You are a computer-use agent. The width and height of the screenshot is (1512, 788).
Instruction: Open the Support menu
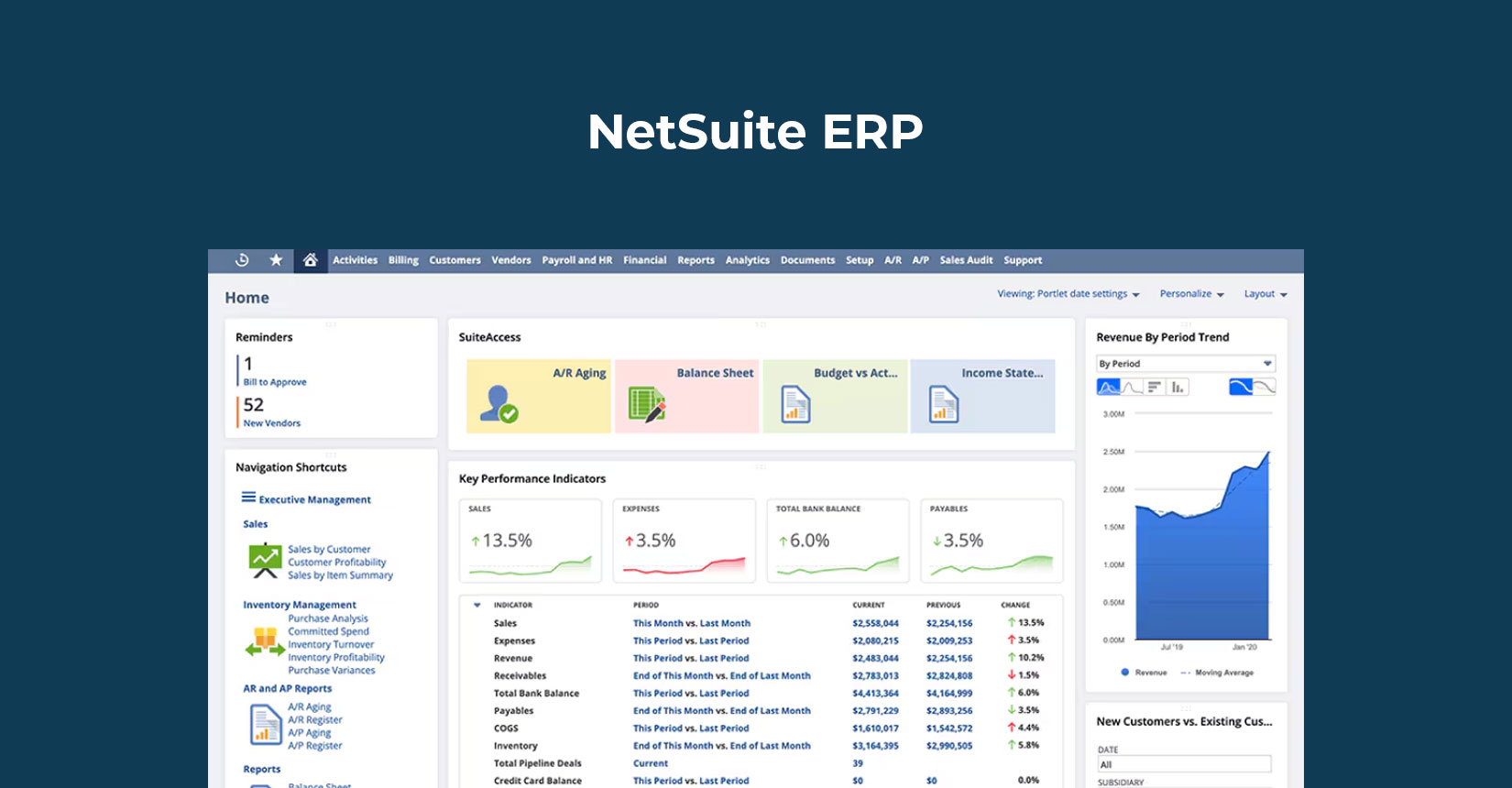pyautogui.click(x=1023, y=260)
